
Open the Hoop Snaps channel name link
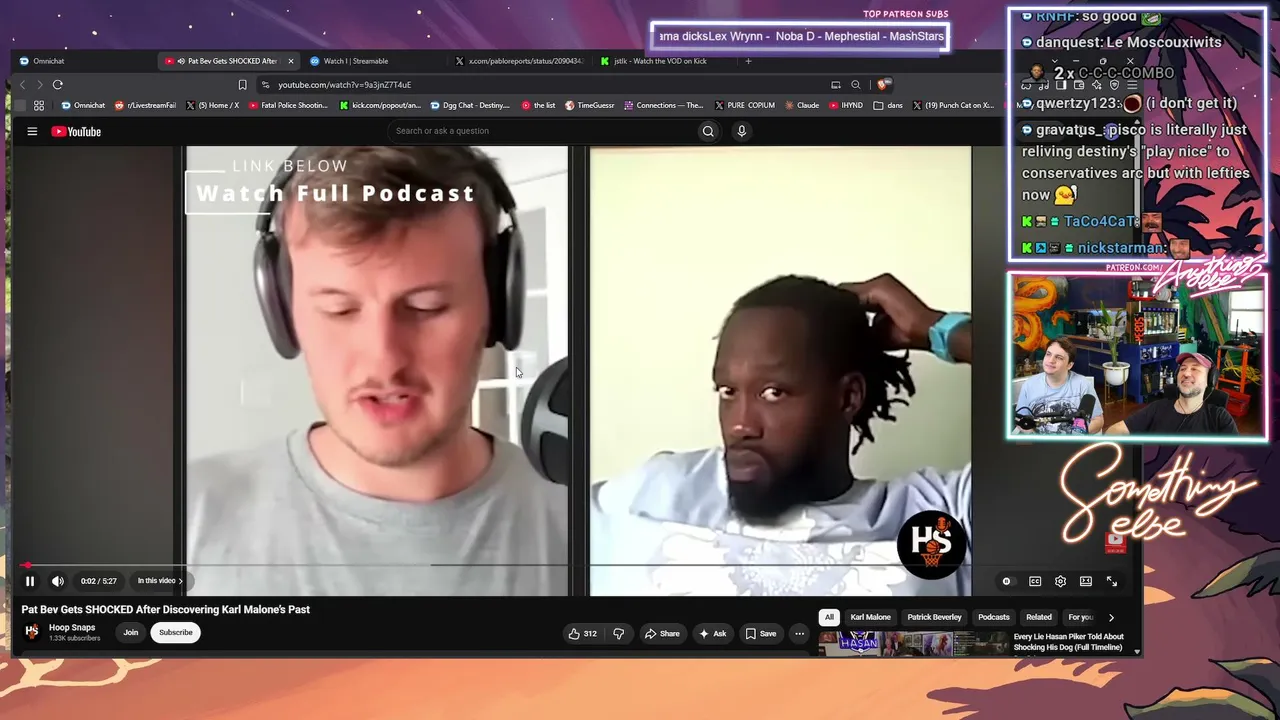[72, 628]
